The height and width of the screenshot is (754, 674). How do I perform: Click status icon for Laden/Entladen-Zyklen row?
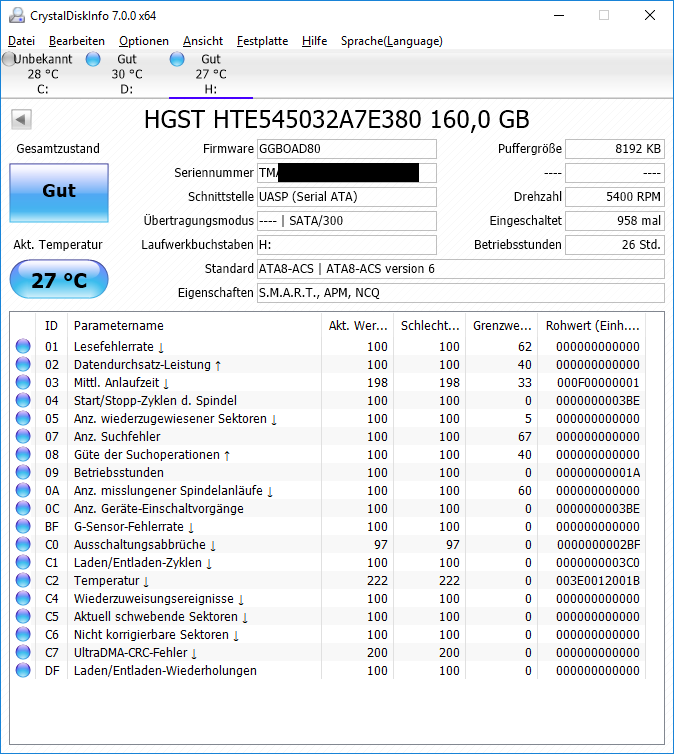click(x=23, y=562)
